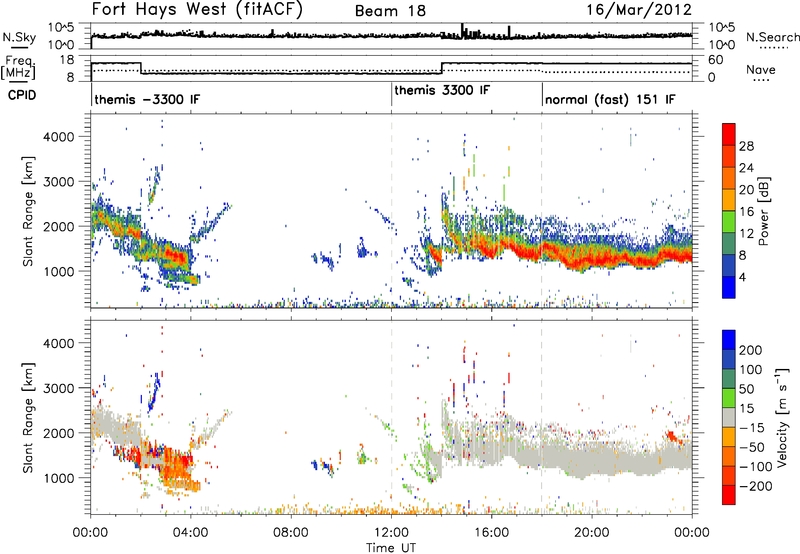Click the red top of power colorbar
The width and height of the screenshot is (800, 554).
click(729, 134)
